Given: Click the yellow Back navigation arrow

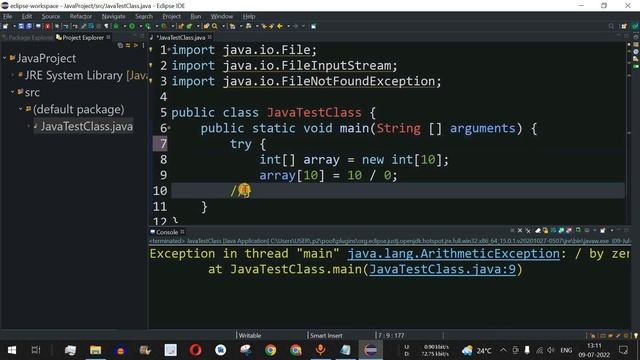Looking at the screenshot, I should pos(280,26).
